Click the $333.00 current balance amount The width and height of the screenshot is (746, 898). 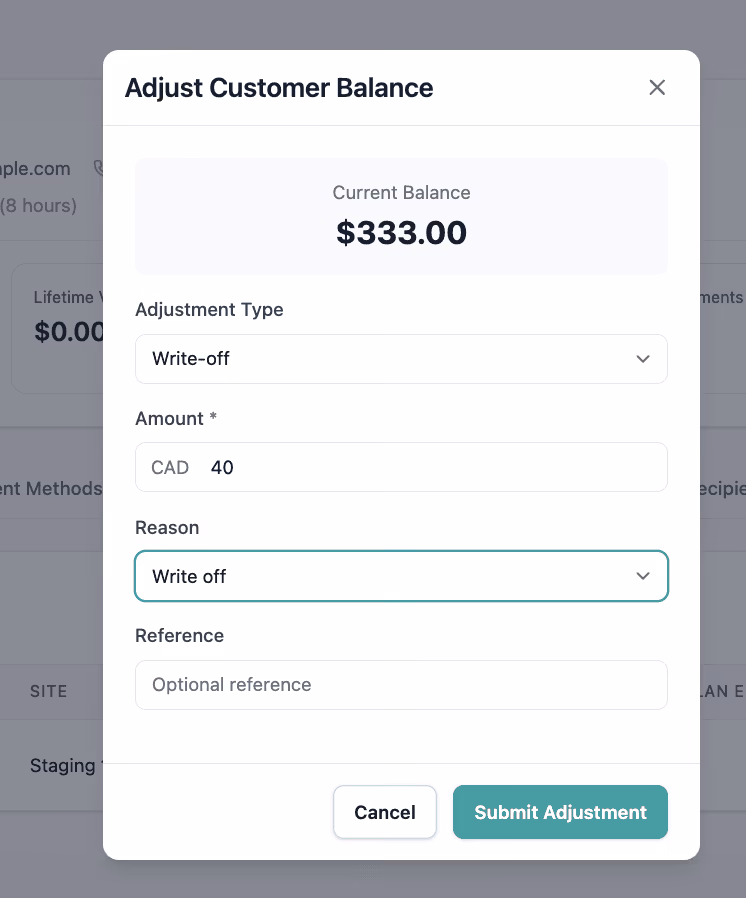pos(401,233)
